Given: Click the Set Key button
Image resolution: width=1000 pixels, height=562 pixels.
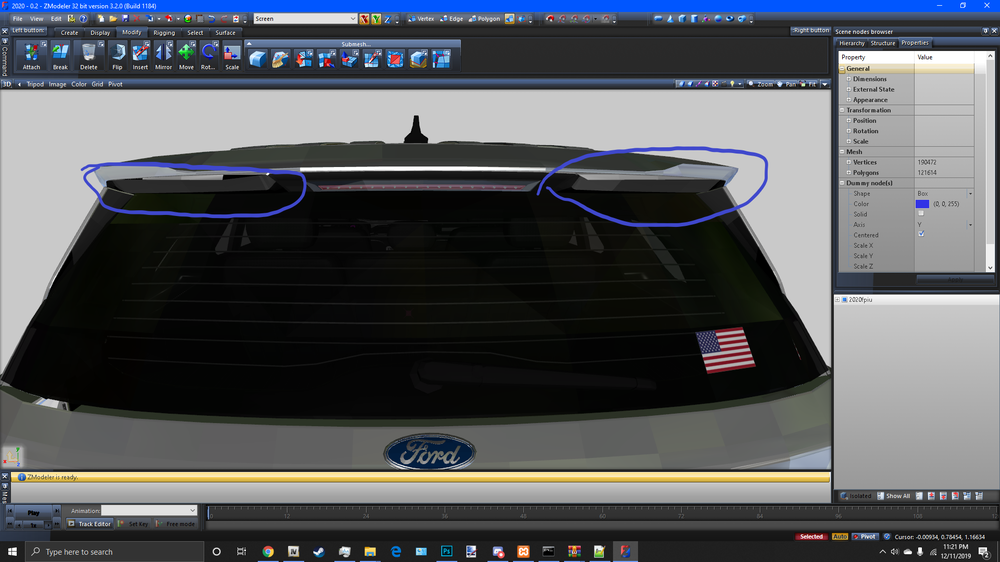Looking at the screenshot, I should (x=135, y=524).
